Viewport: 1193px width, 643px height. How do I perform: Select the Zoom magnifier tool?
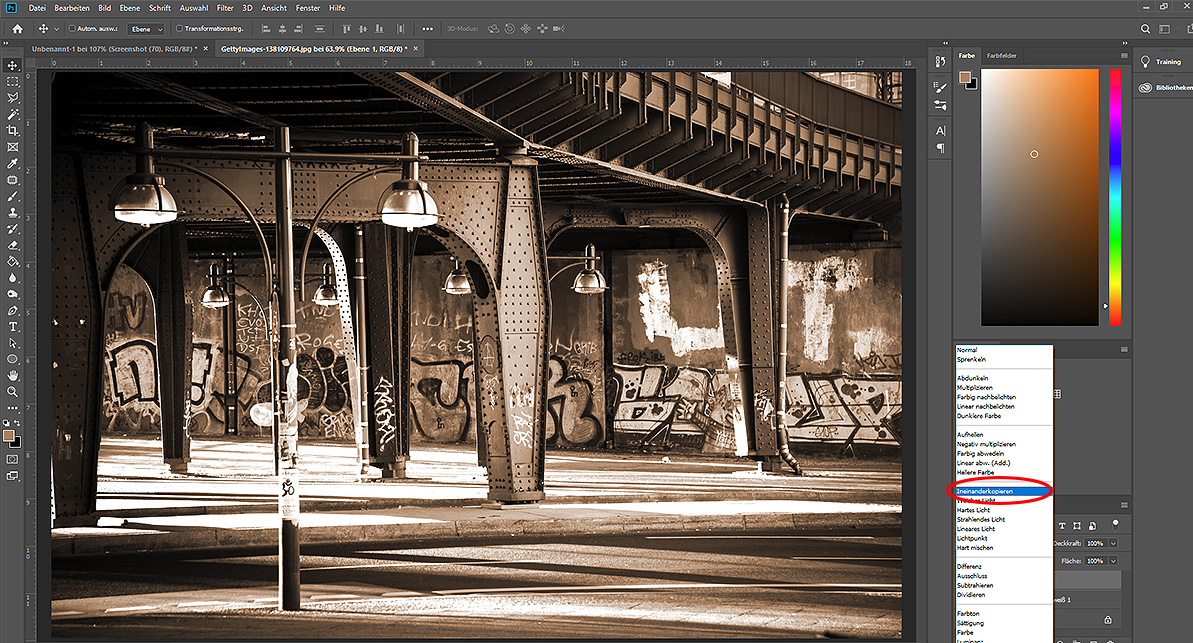(13, 391)
